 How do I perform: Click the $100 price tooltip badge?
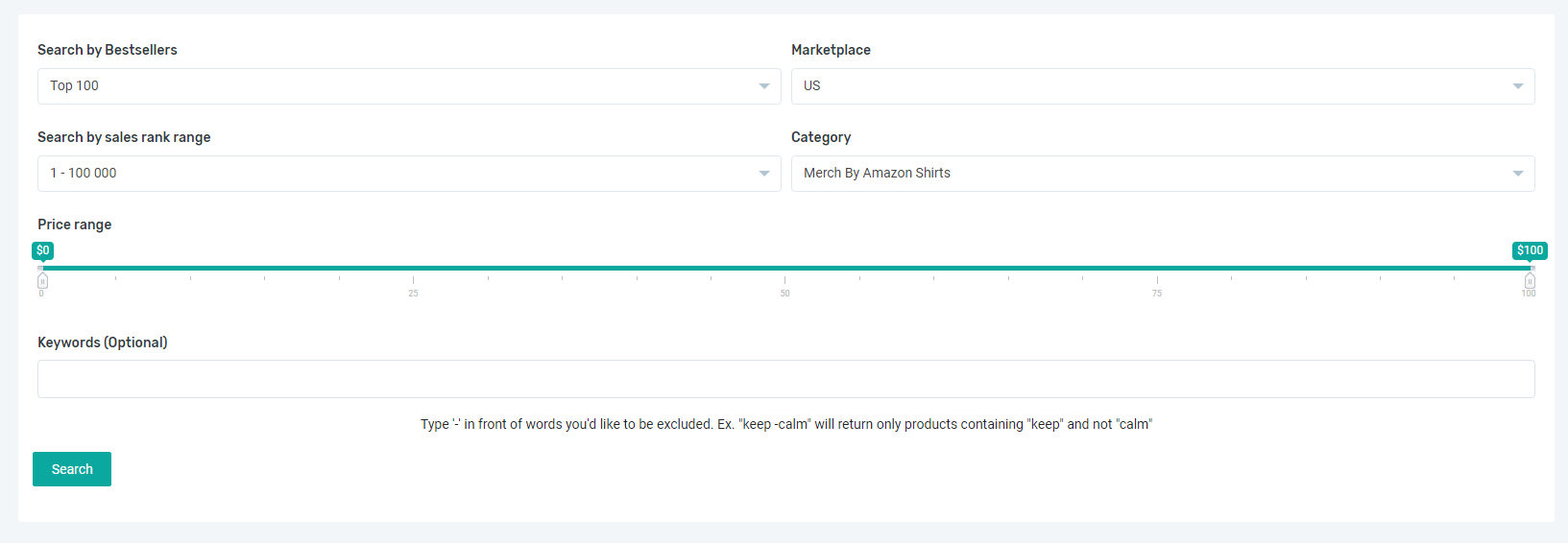[x=1530, y=250]
